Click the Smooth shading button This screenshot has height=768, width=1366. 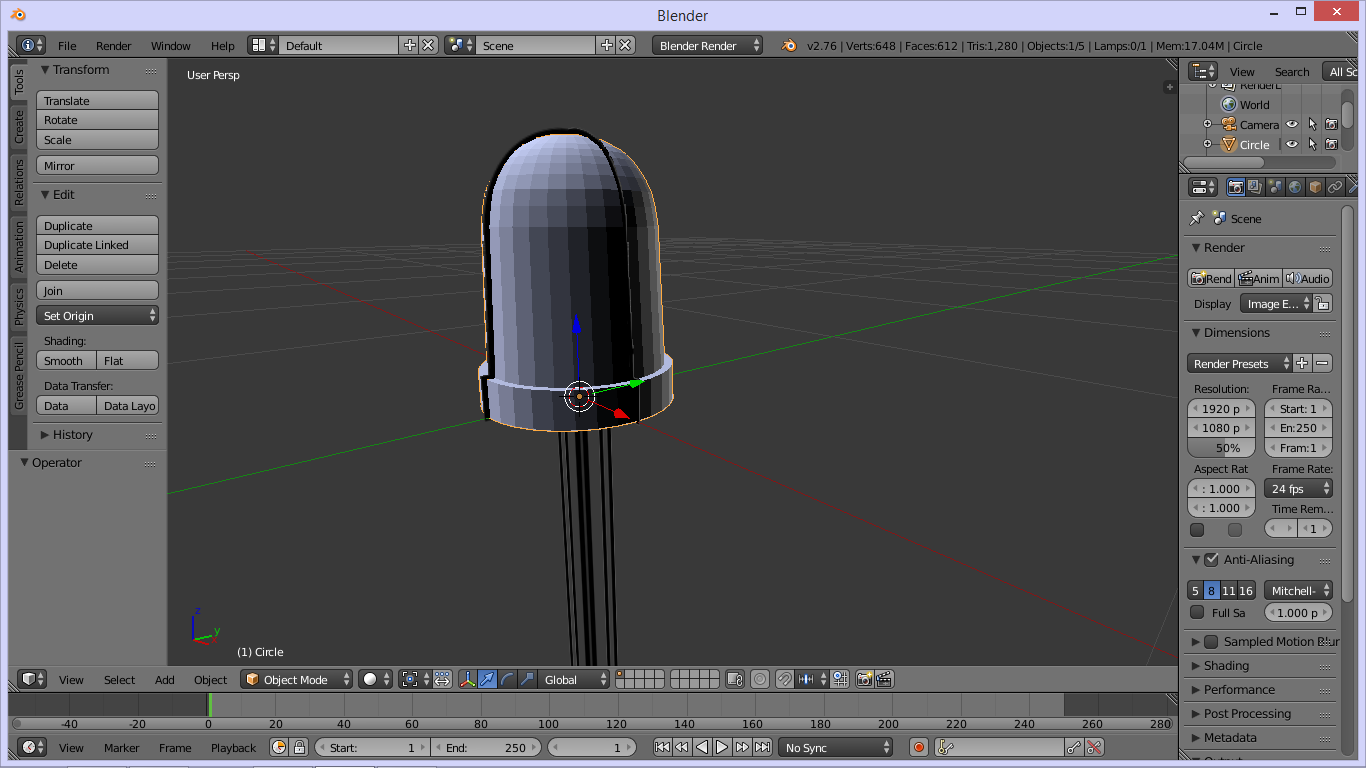click(65, 360)
